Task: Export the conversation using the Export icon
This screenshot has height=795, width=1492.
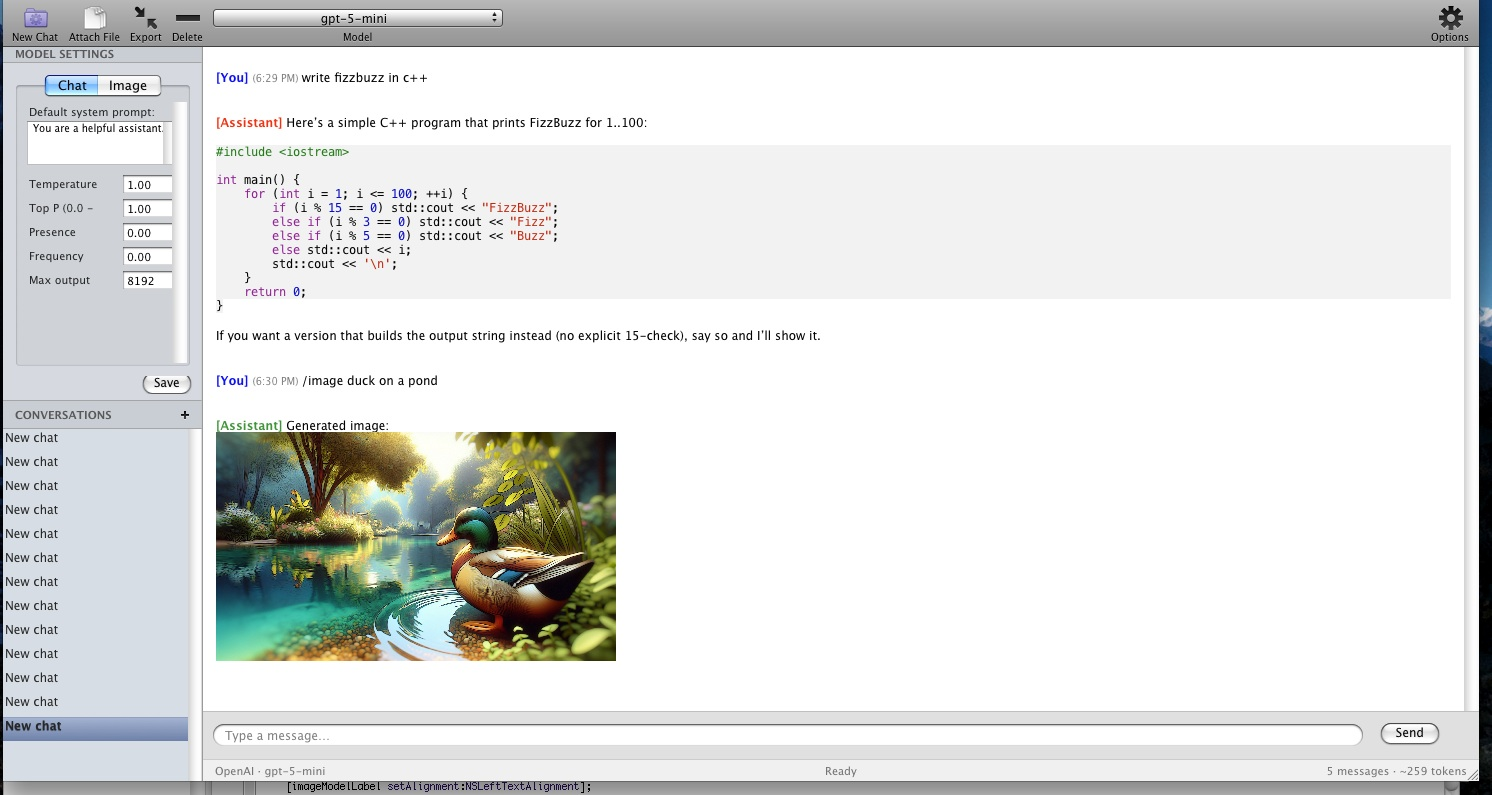Action: click(145, 18)
